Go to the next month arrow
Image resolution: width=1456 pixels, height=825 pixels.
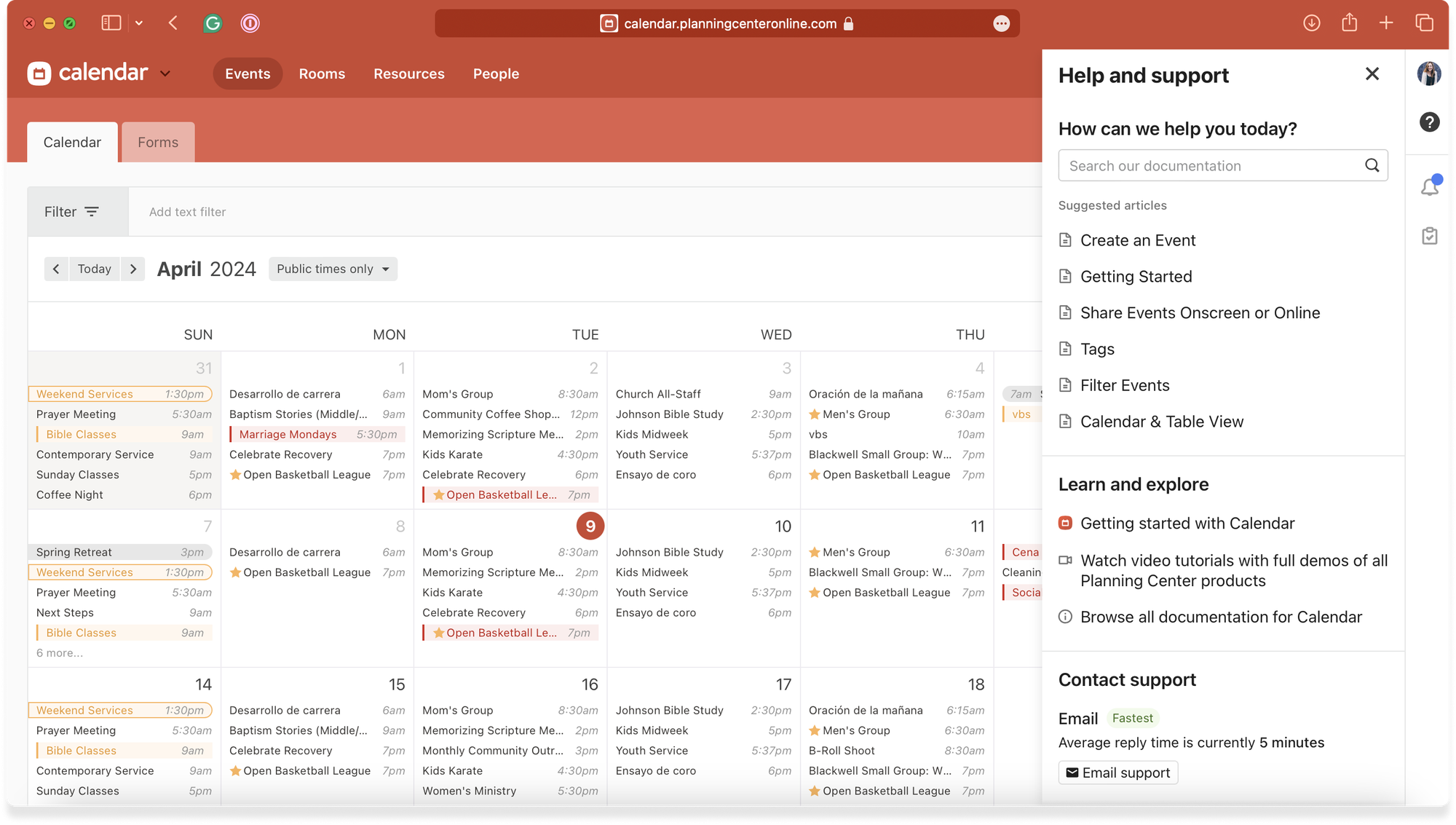(x=132, y=269)
